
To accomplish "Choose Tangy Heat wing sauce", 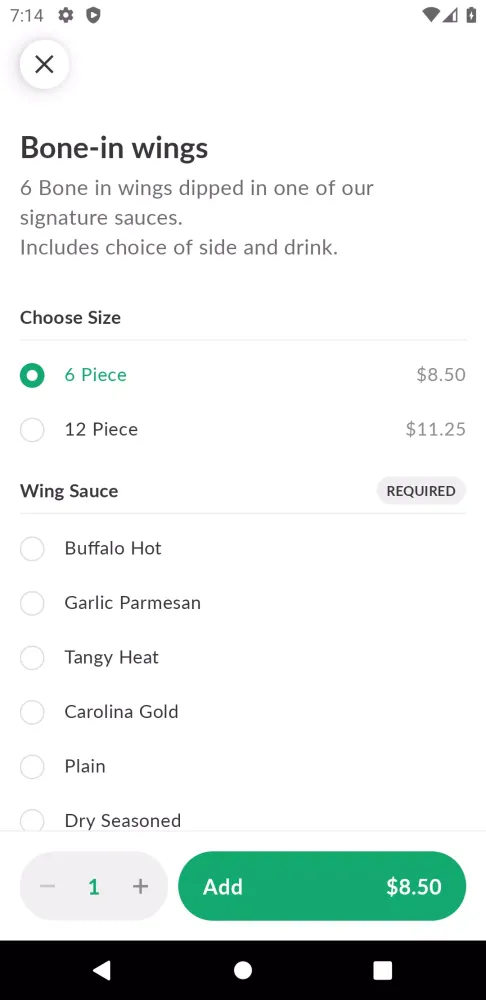I will tap(243, 658).
